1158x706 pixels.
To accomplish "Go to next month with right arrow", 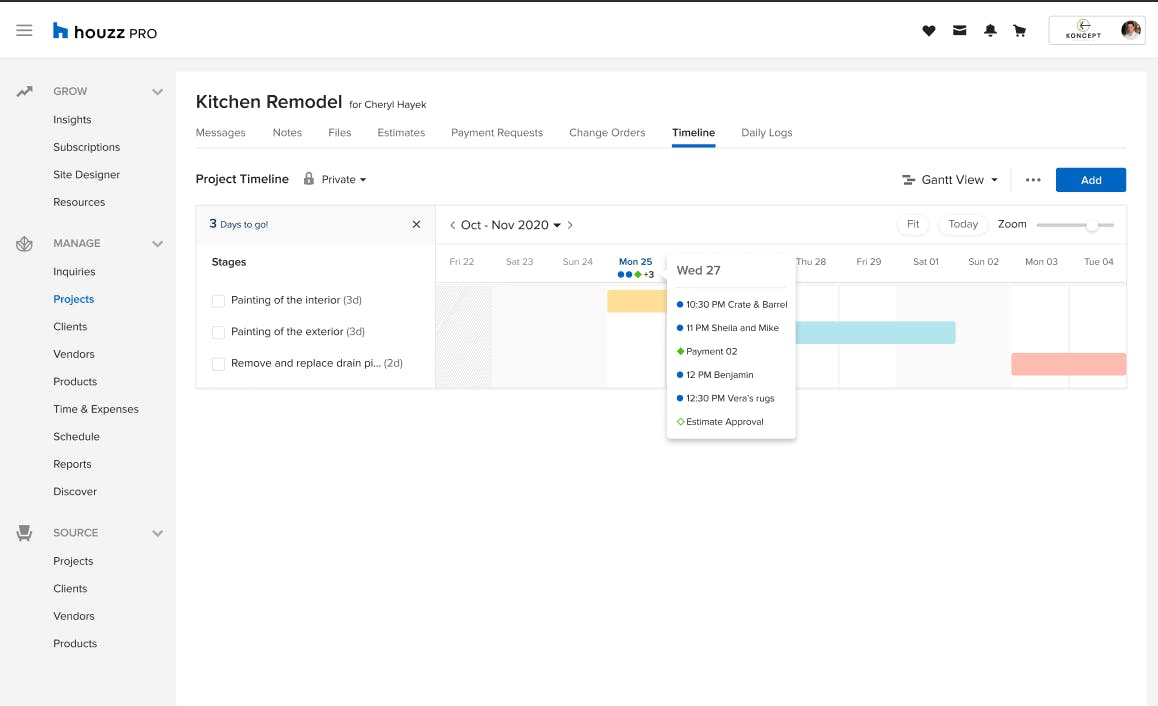I will [x=570, y=225].
